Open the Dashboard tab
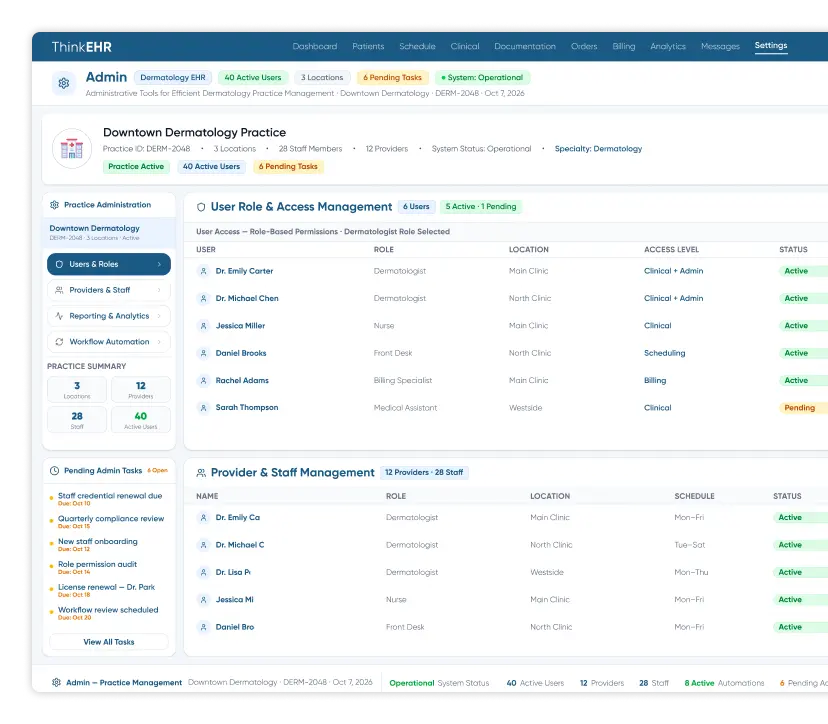828x724 pixels. point(315,46)
